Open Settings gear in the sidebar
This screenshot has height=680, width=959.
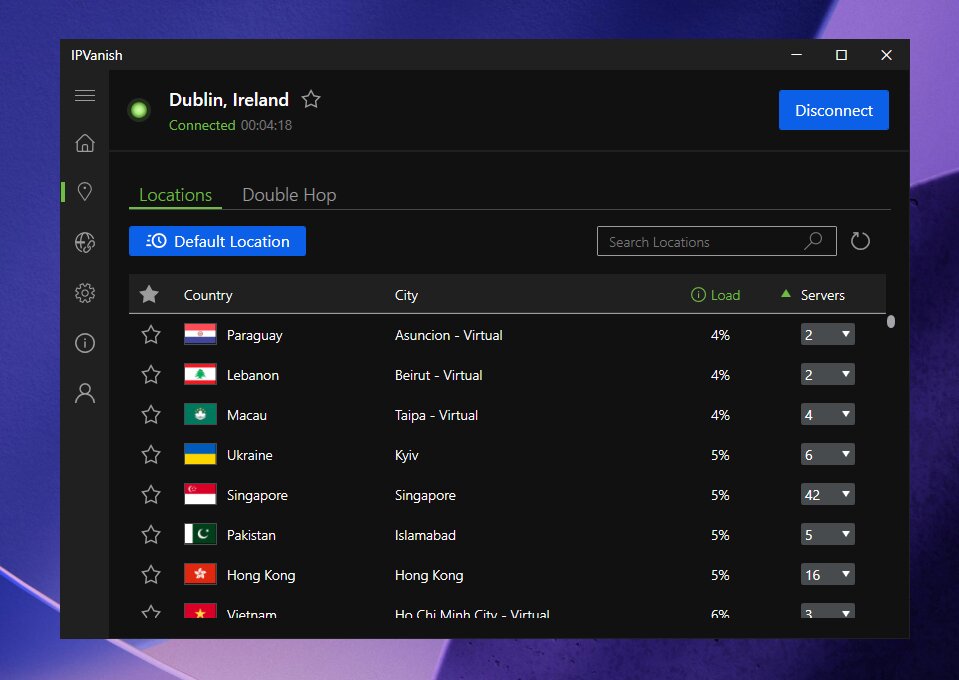85,293
